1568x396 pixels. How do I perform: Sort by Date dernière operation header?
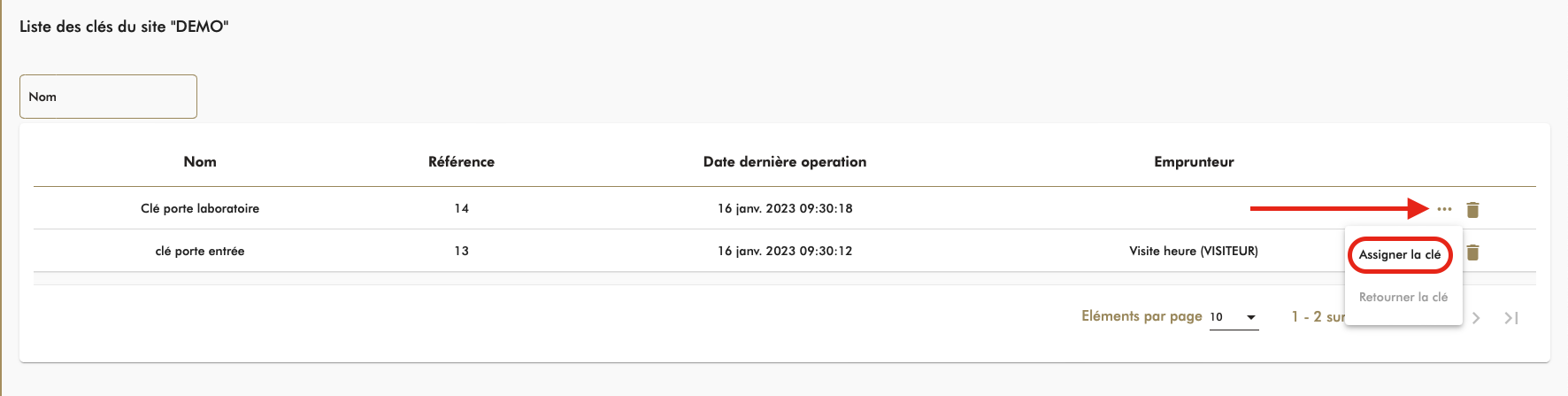pyautogui.click(x=784, y=162)
